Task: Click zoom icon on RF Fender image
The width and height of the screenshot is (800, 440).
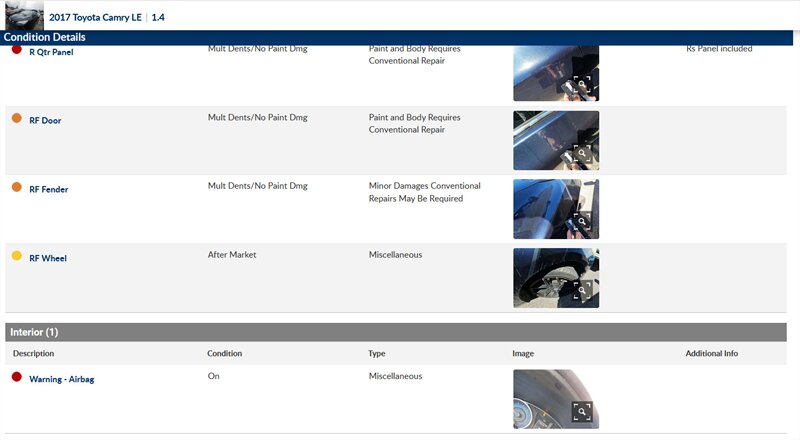Action: coord(582,222)
